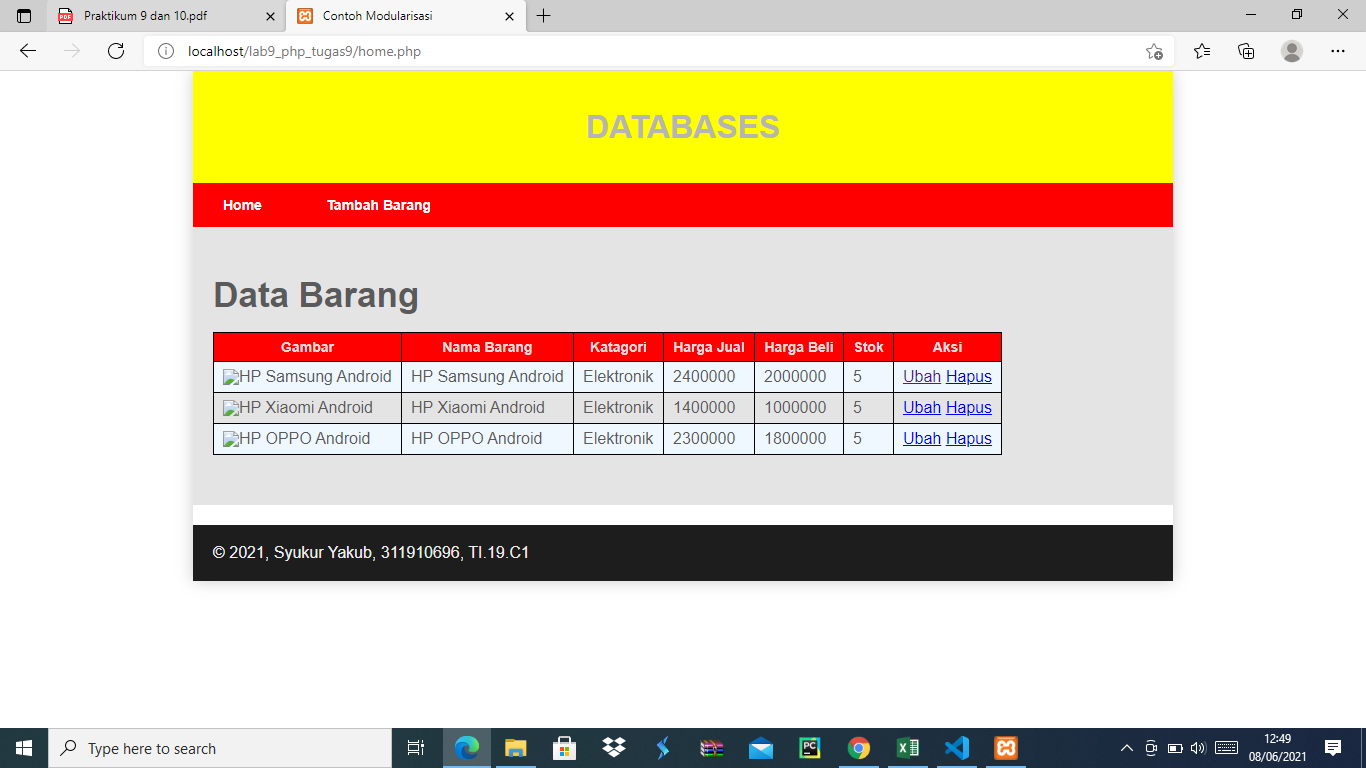Image resolution: width=1366 pixels, height=768 pixels.
Task: Open Microsoft Excel from the taskbar
Action: [908, 748]
